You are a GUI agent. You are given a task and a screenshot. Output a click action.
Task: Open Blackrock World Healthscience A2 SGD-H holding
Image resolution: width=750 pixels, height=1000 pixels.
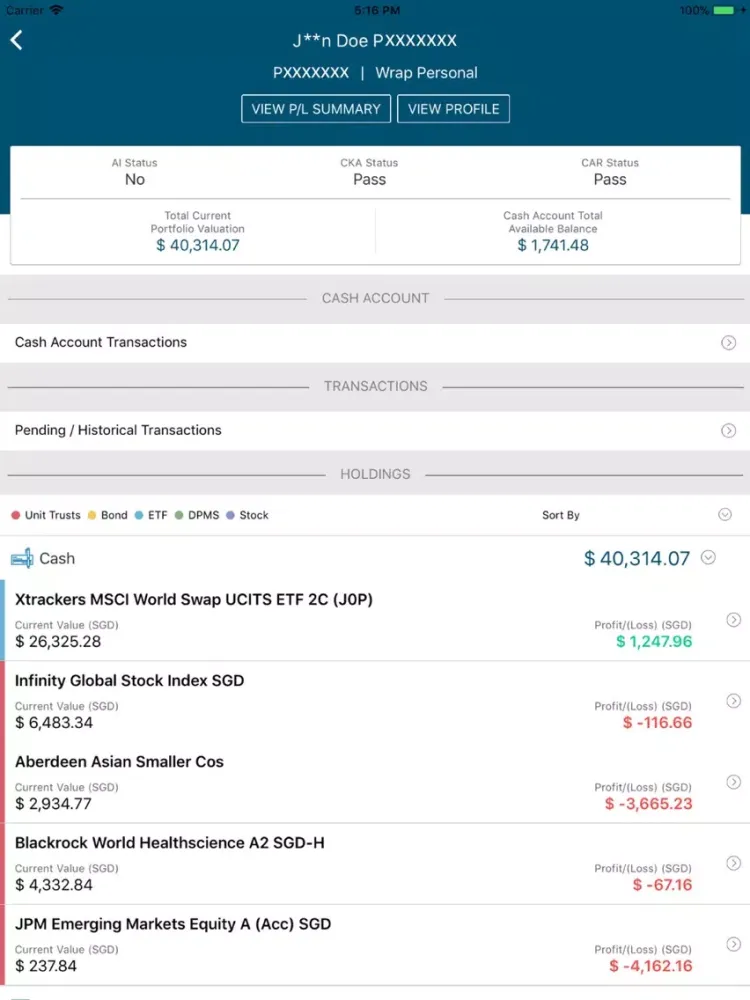click(x=375, y=864)
